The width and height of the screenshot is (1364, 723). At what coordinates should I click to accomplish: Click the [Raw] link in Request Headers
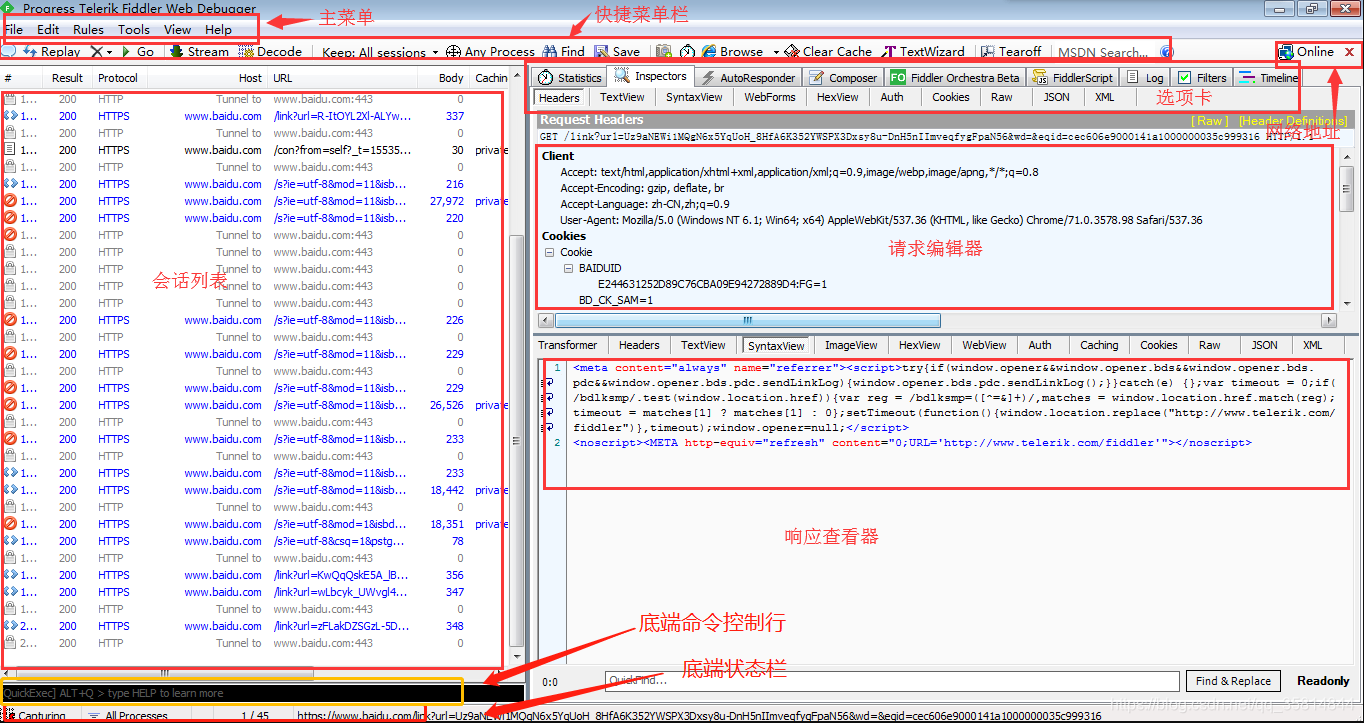pos(1209,120)
